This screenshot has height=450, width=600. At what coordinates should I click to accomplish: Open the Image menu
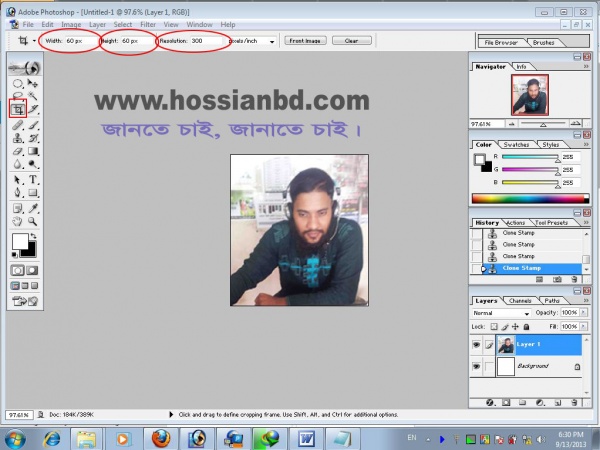71,24
